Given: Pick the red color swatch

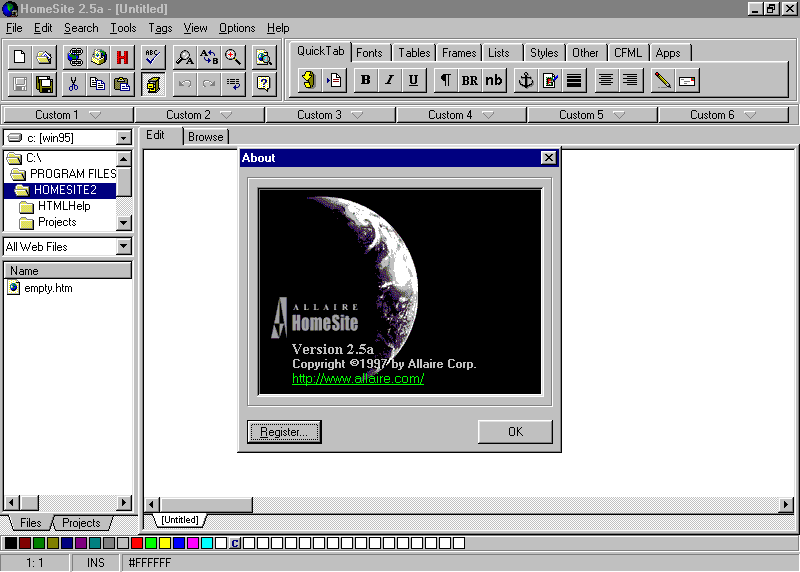Looking at the screenshot, I should (x=136, y=543).
